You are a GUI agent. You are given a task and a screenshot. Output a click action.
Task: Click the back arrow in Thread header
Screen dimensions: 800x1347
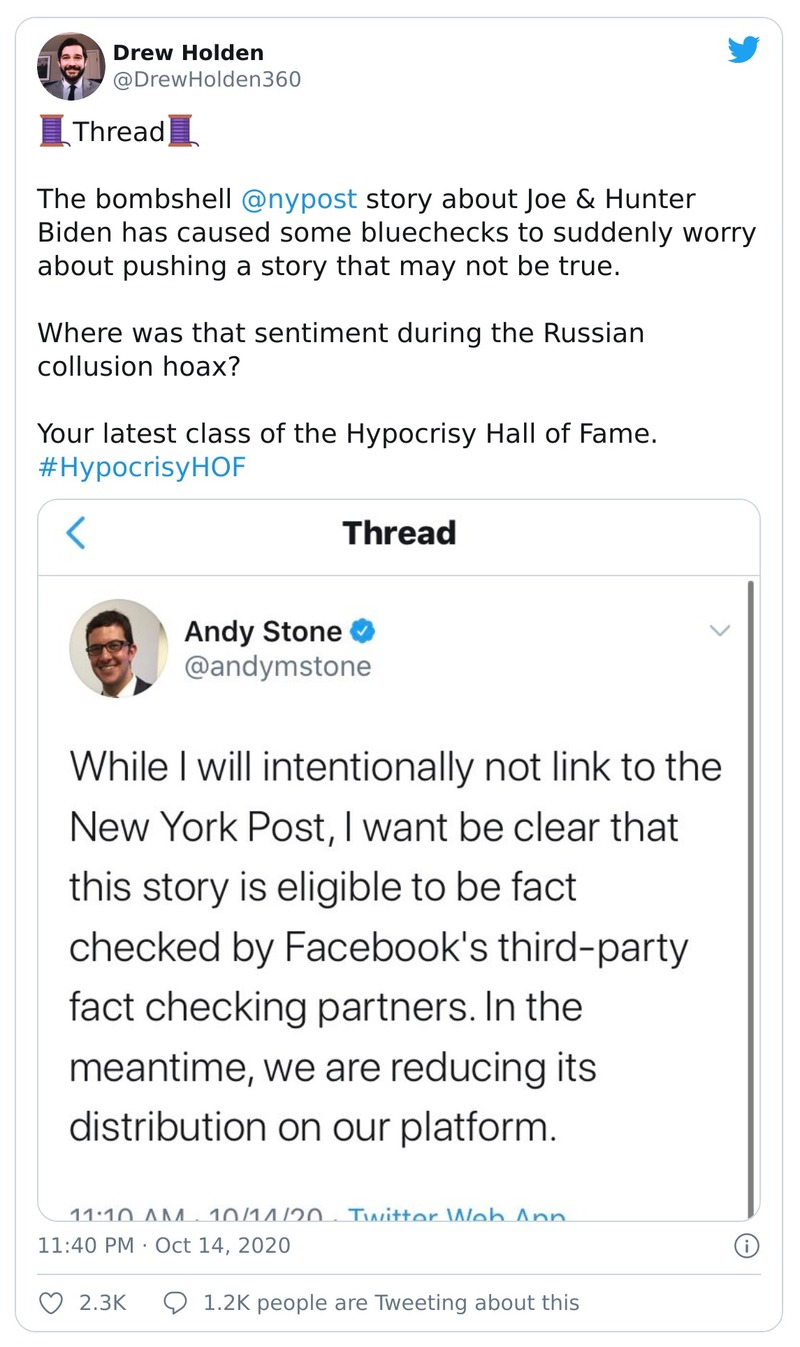click(75, 533)
